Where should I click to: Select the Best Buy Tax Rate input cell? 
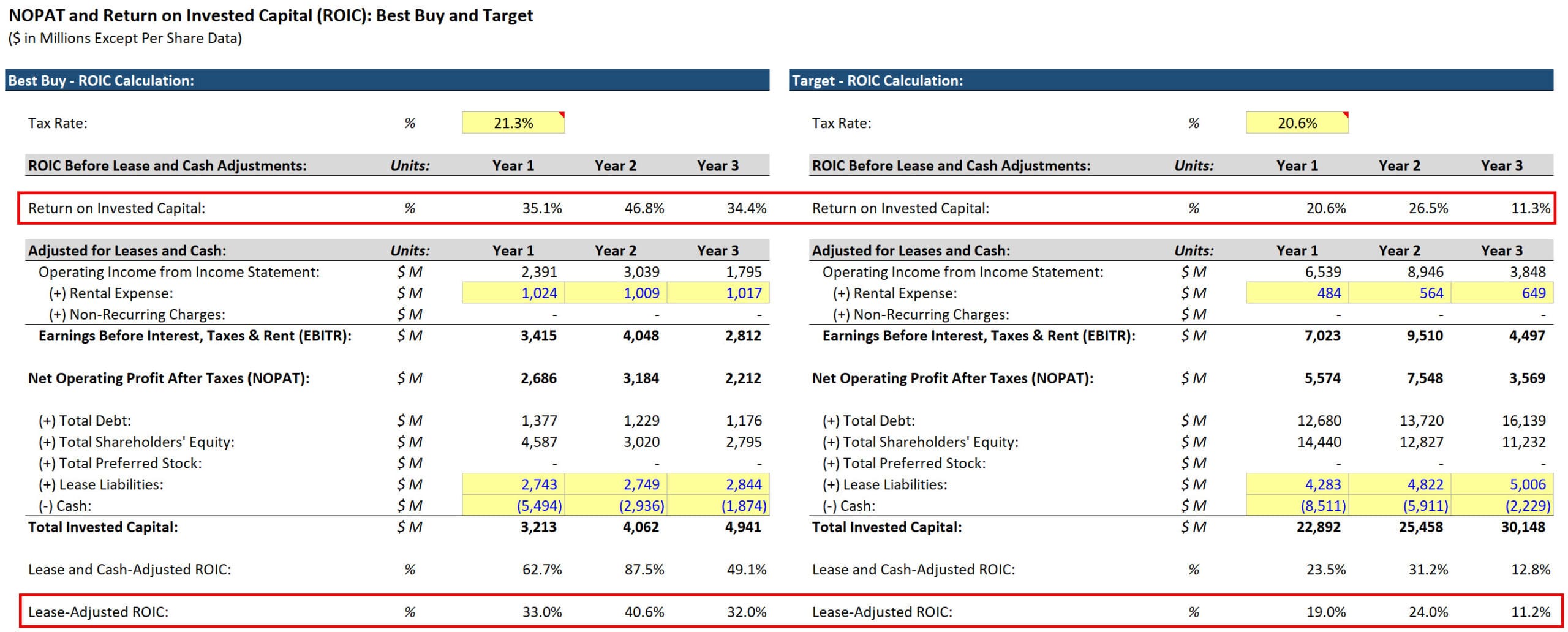pyautogui.click(x=513, y=122)
